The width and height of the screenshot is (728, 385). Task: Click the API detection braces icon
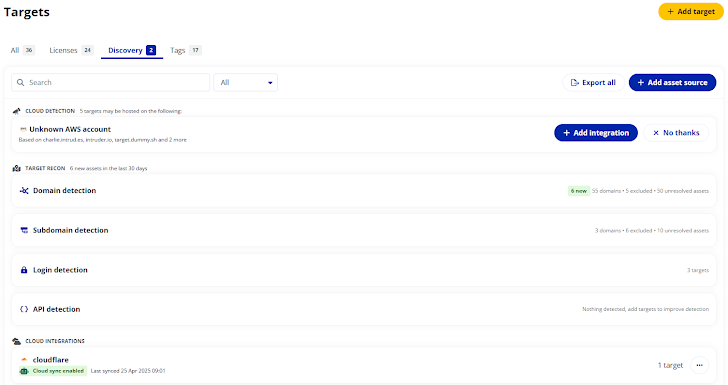(x=24, y=309)
